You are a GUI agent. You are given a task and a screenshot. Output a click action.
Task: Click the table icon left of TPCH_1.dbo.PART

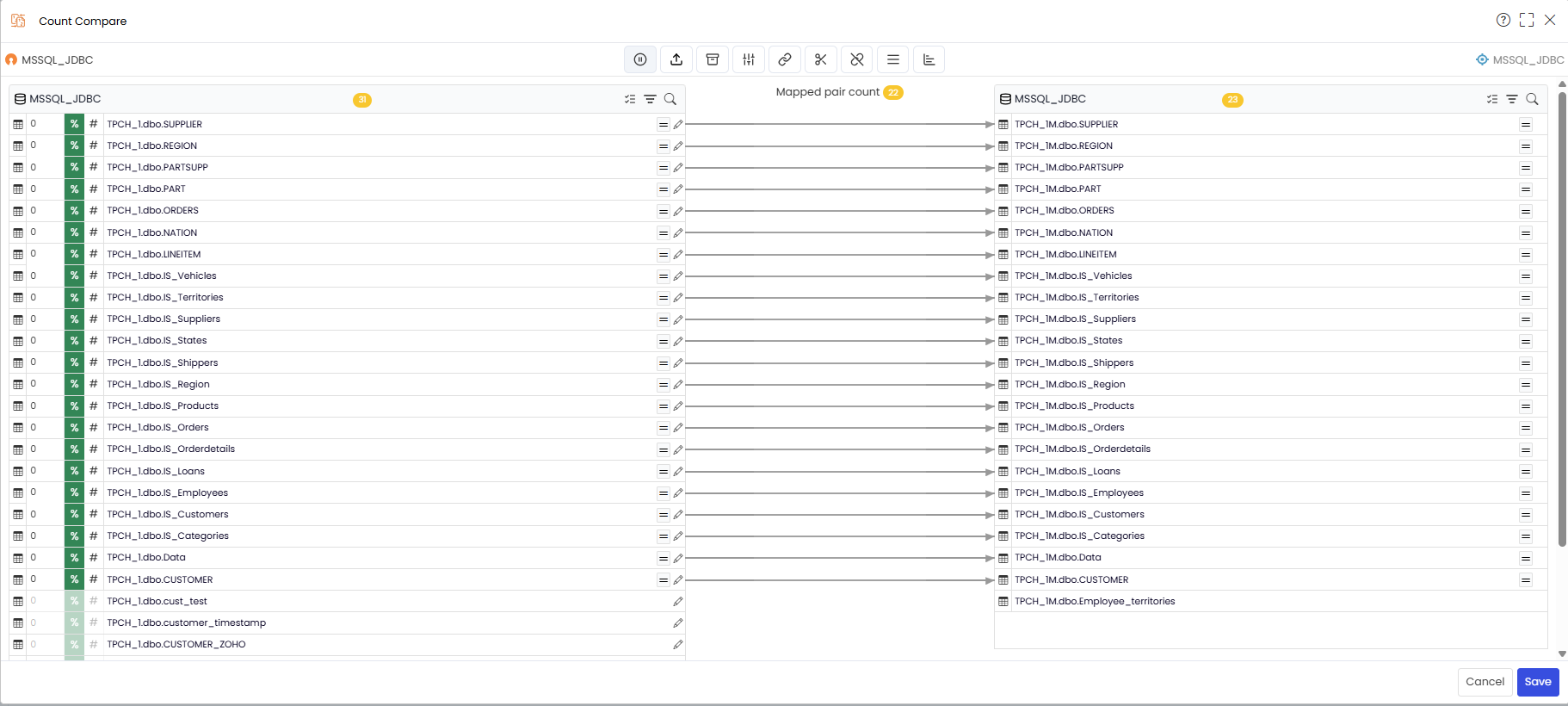pos(18,189)
